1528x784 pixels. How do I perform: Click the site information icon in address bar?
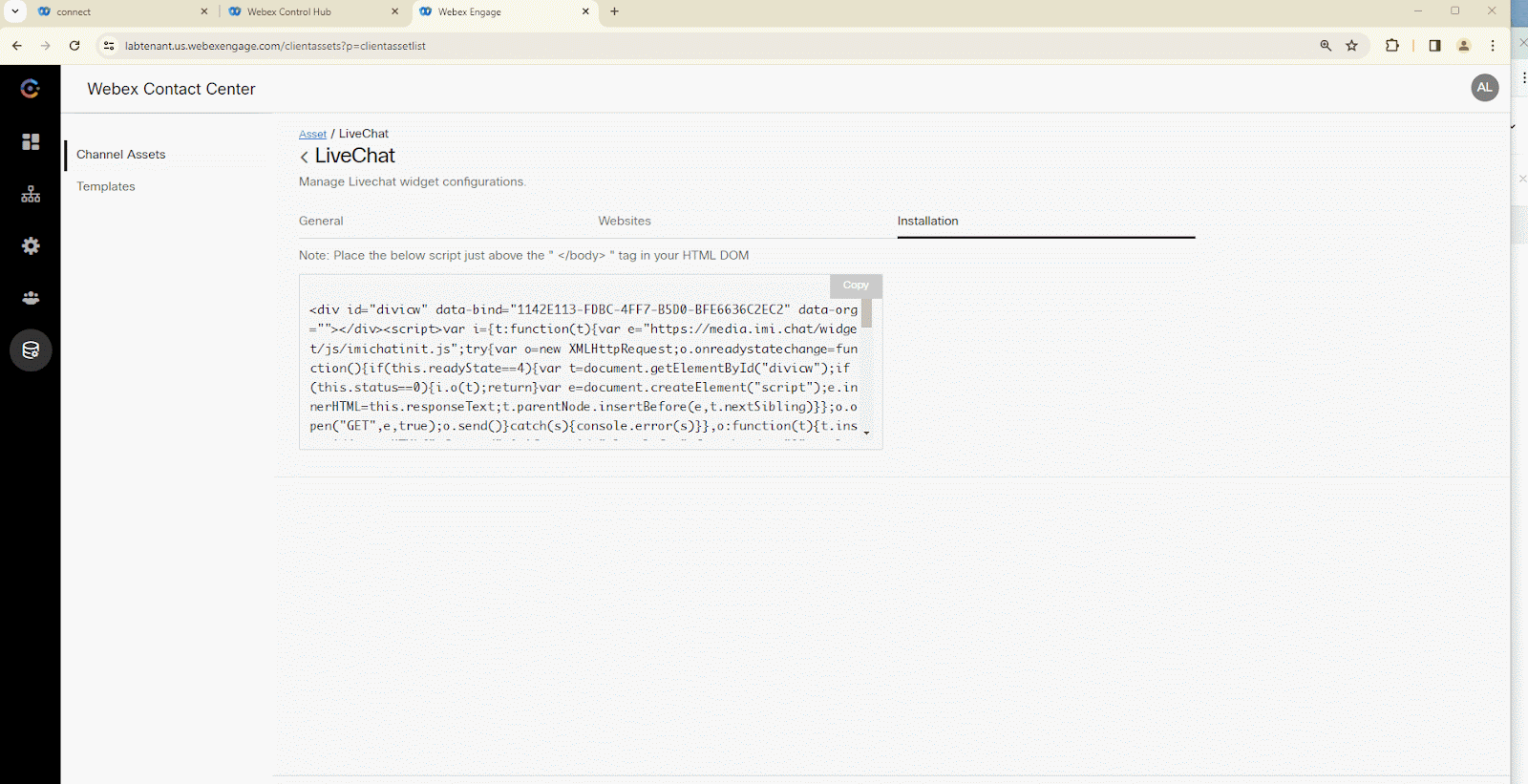109,46
